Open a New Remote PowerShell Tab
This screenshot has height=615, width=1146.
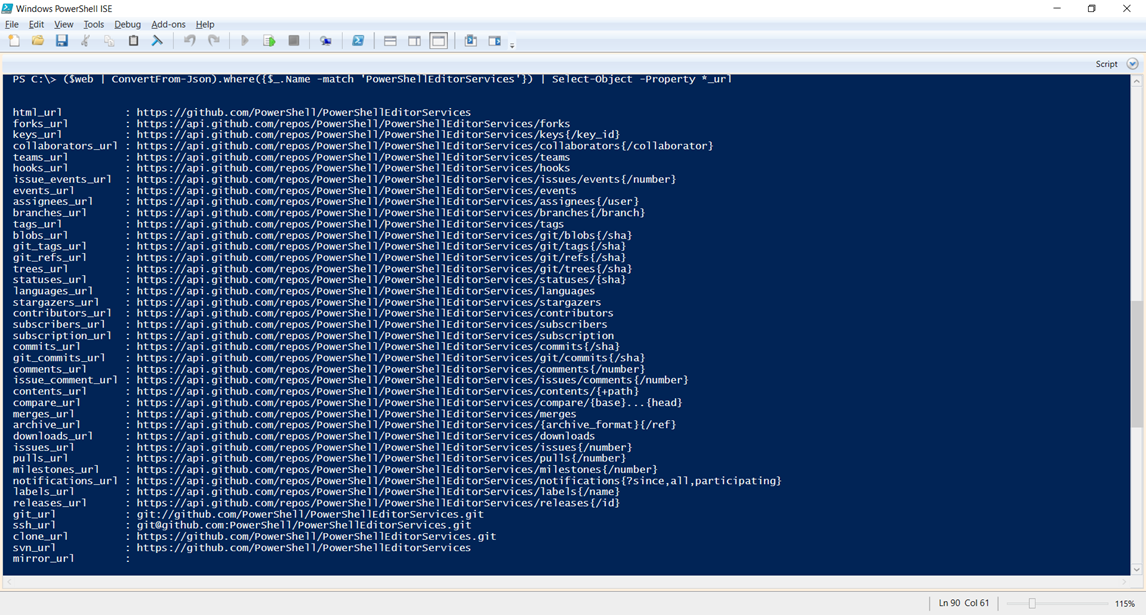click(x=326, y=40)
